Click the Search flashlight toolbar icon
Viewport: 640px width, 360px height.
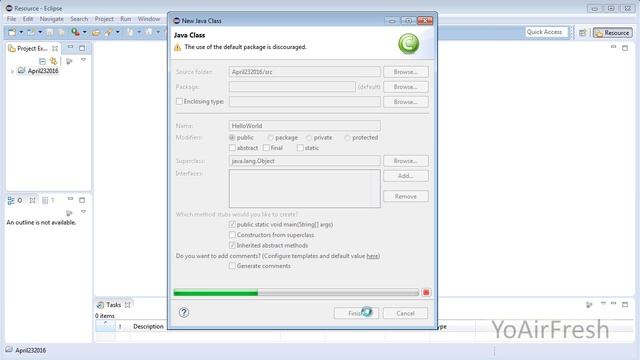[x=109, y=32]
